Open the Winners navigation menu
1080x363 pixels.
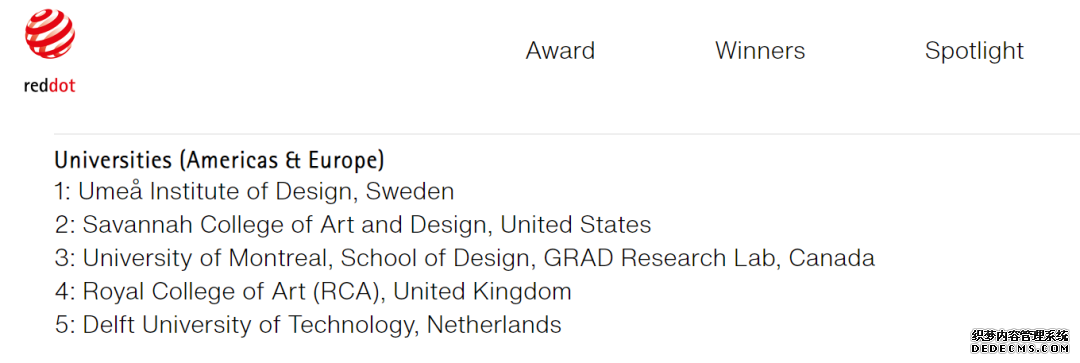tap(760, 50)
